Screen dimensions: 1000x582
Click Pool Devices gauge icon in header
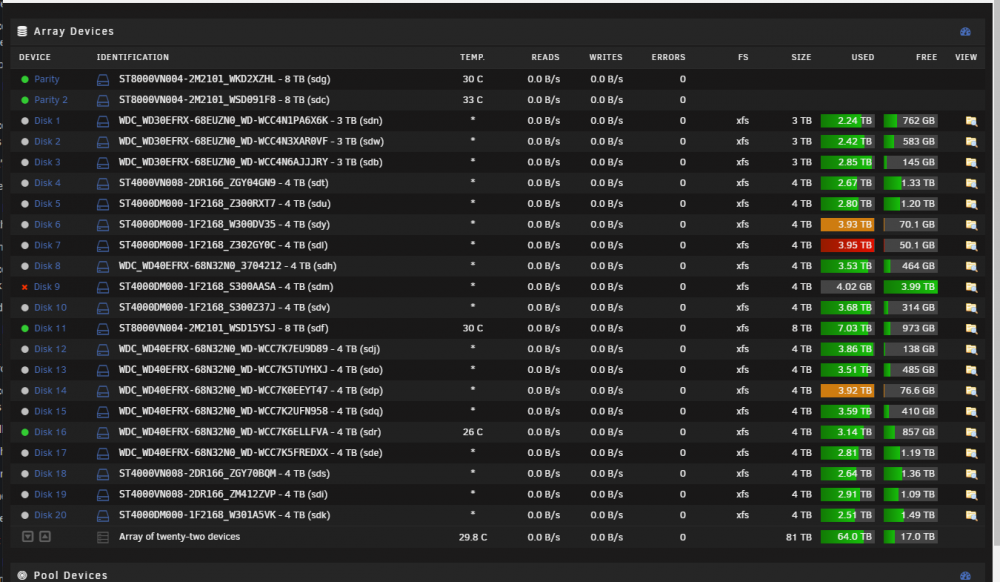(x=965, y=576)
